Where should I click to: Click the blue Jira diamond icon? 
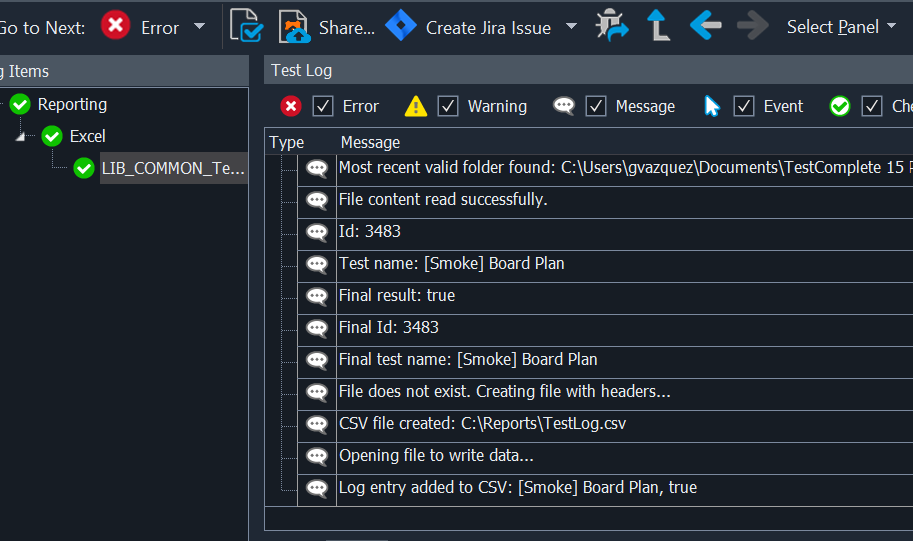(x=401, y=27)
